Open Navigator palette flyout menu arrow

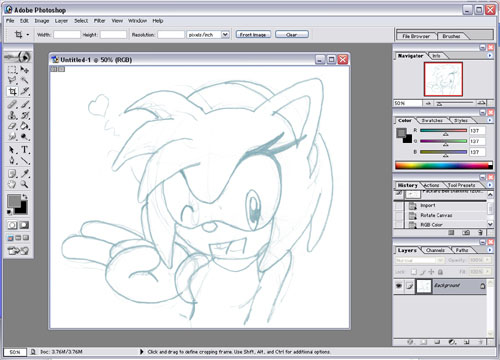(x=490, y=56)
